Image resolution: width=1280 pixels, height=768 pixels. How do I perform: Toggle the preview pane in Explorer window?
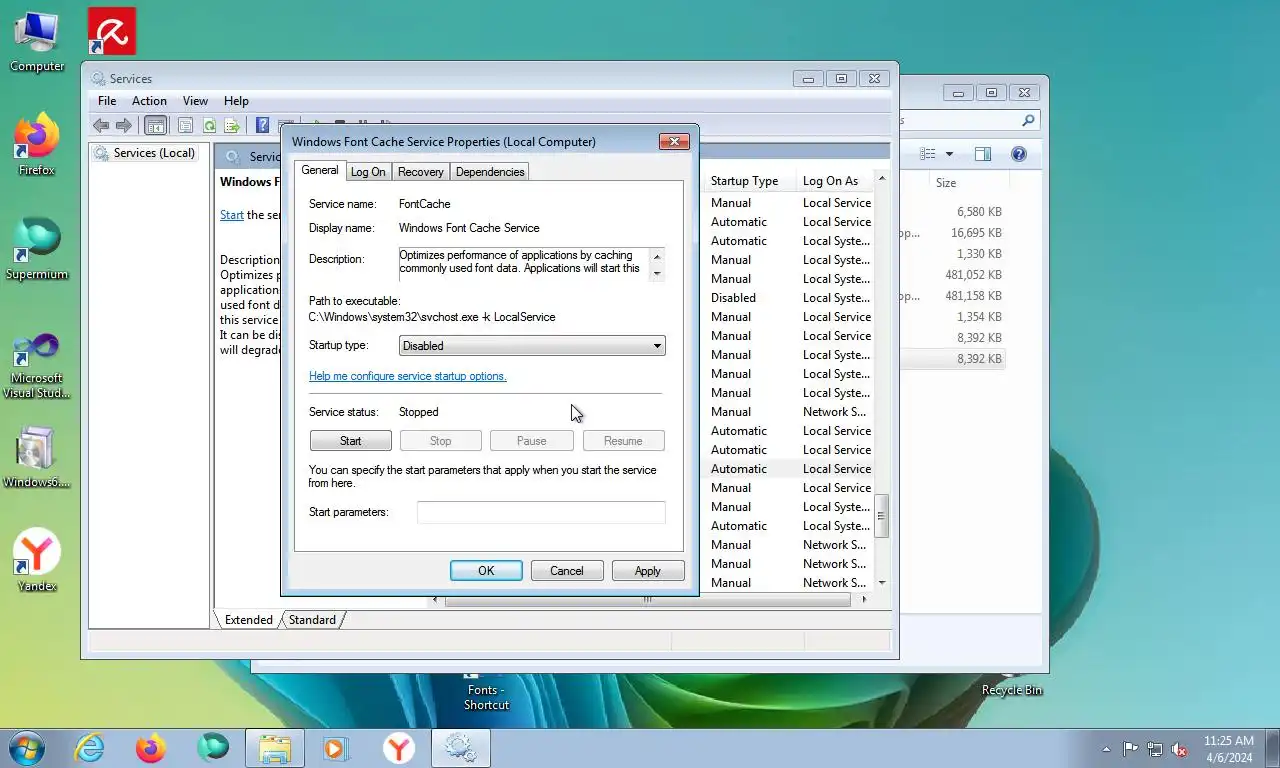coord(983,154)
